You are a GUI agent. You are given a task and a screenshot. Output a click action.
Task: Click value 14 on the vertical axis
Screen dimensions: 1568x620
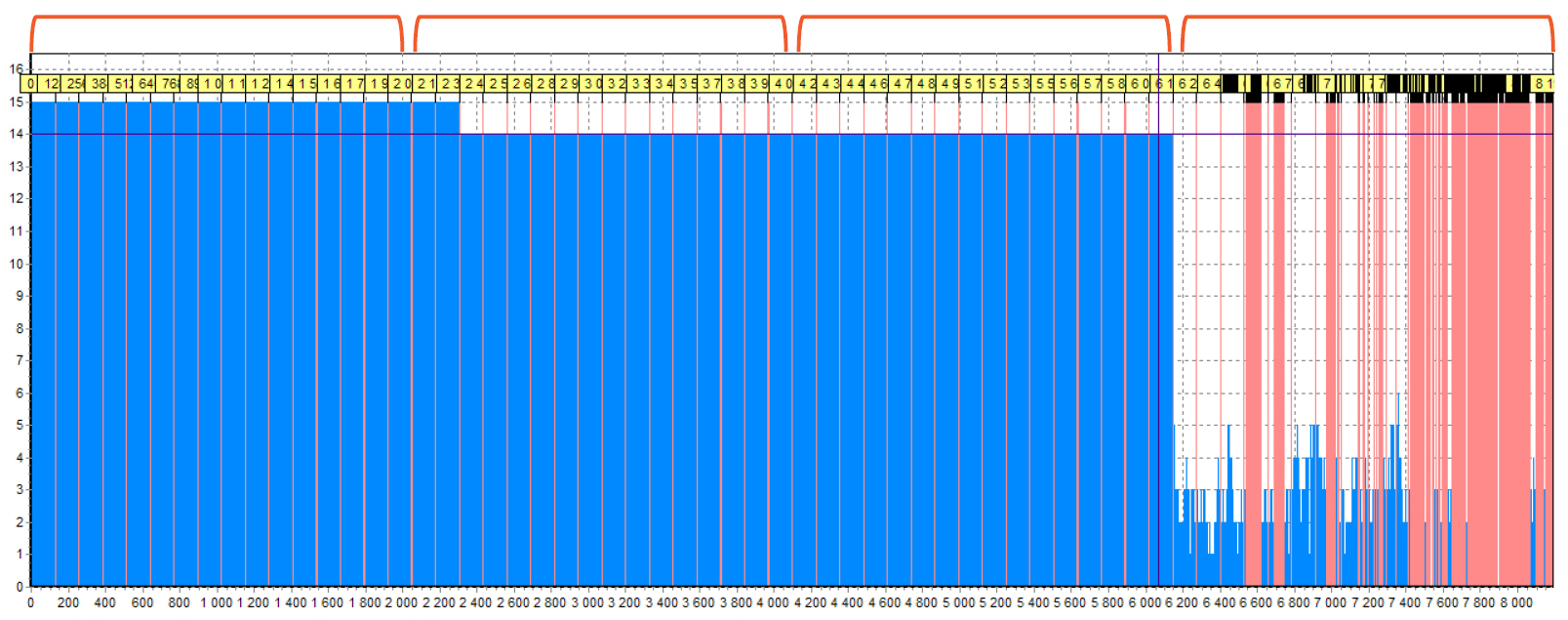pyautogui.click(x=16, y=134)
